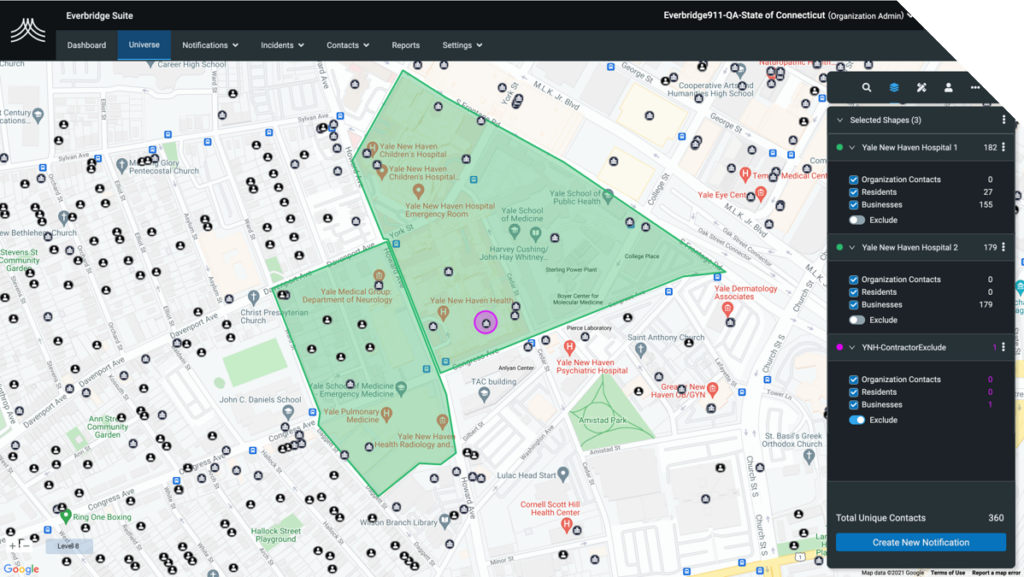Click the Everbridge logo
This screenshot has width=1024, height=577.
28,30
